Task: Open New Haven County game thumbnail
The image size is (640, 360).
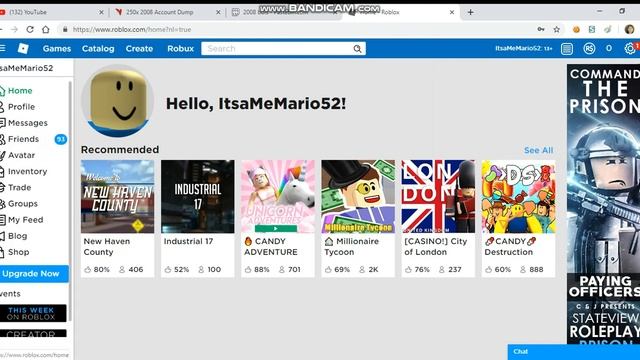Action: point(118,196)
